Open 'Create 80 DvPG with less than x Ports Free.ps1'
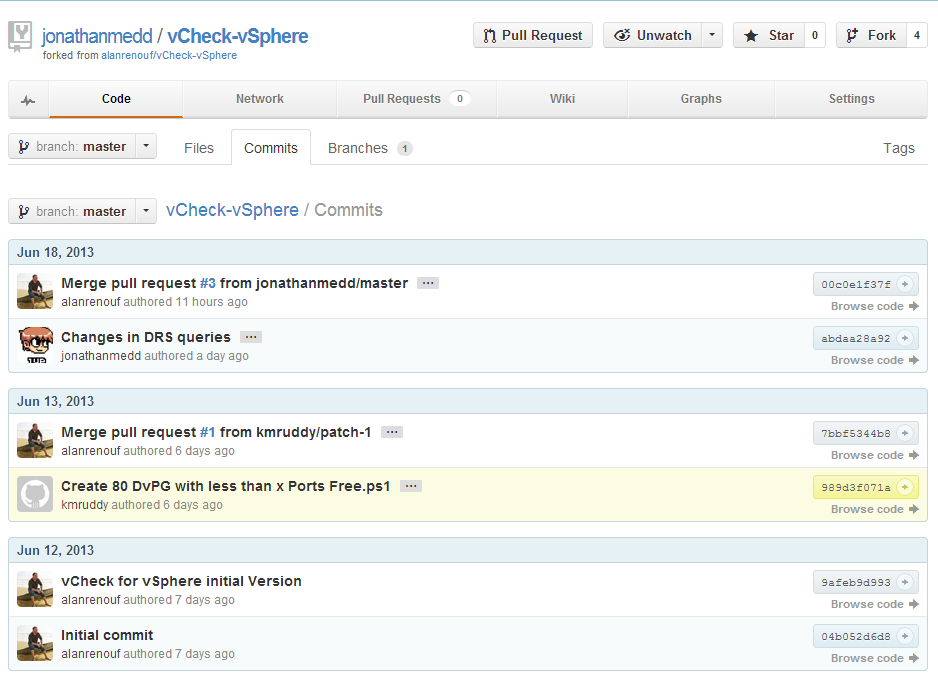 pyautogui.click(x=226, y=486)
